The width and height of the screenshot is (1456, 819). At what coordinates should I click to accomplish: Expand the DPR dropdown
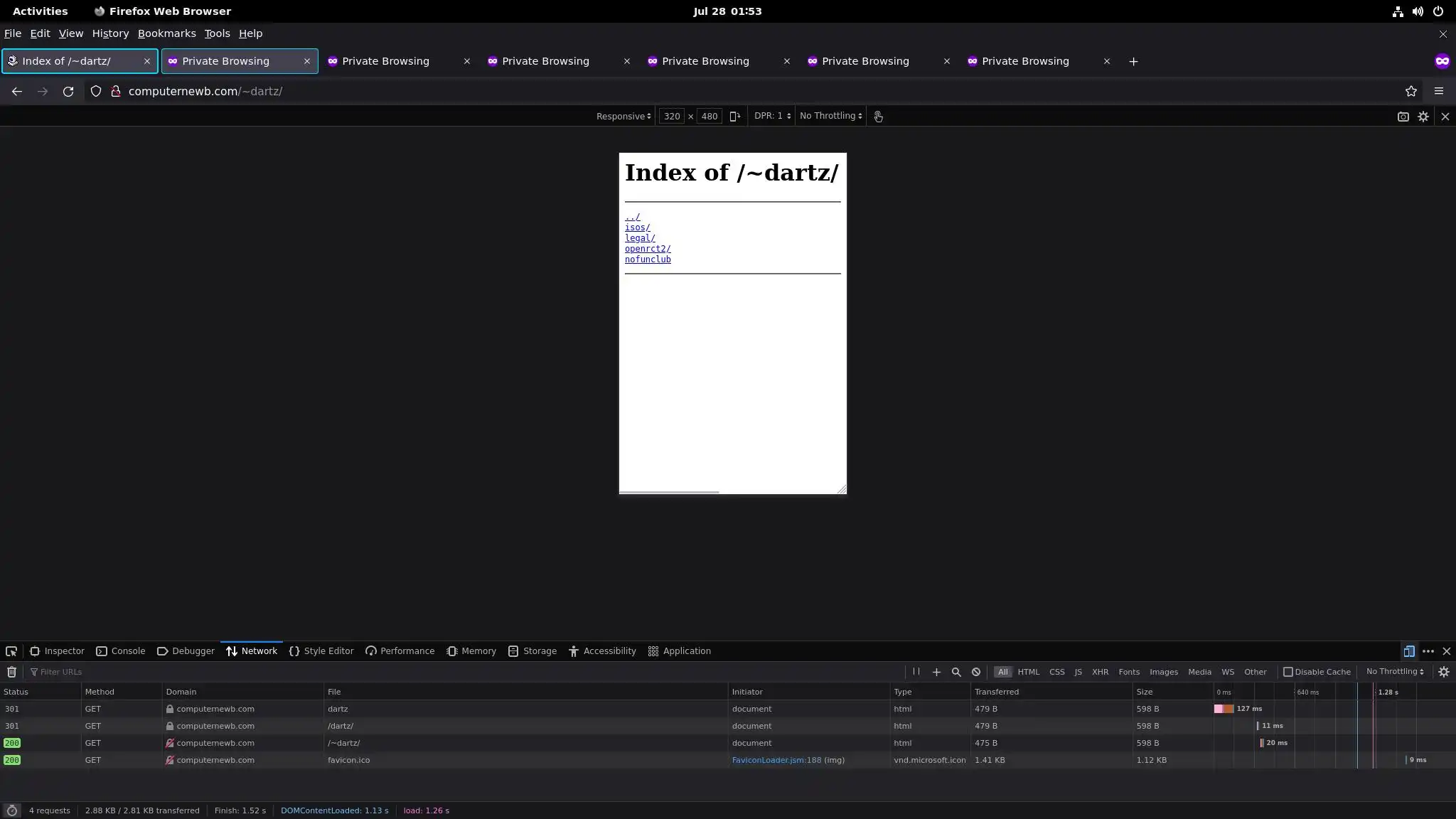(x=772, y=117)
